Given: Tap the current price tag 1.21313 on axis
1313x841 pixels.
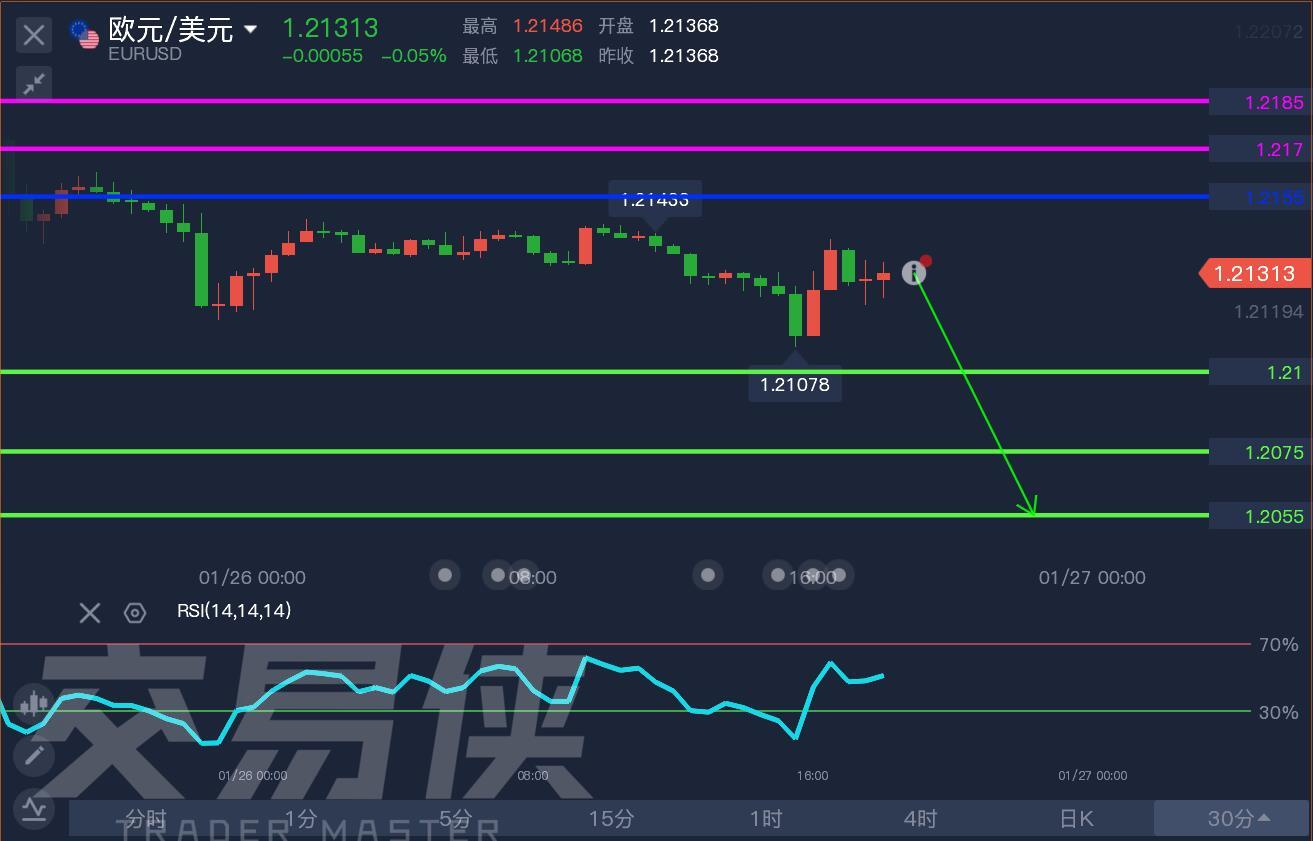Looking at the screenshot, I should pyautogui.click(x=1254, y=273).
